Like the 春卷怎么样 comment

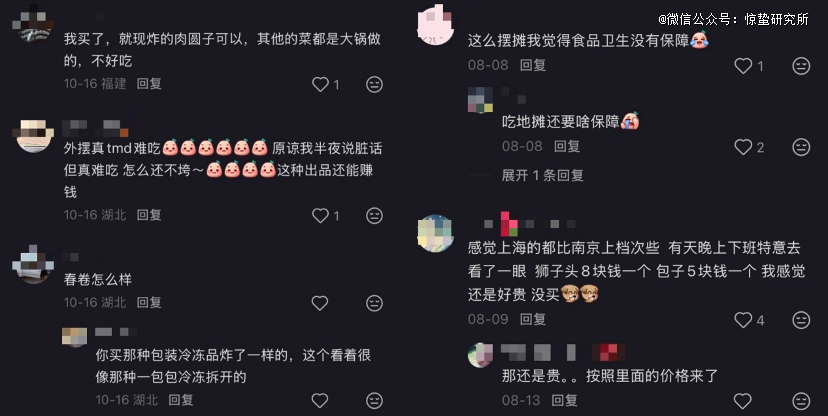[320, 303]
